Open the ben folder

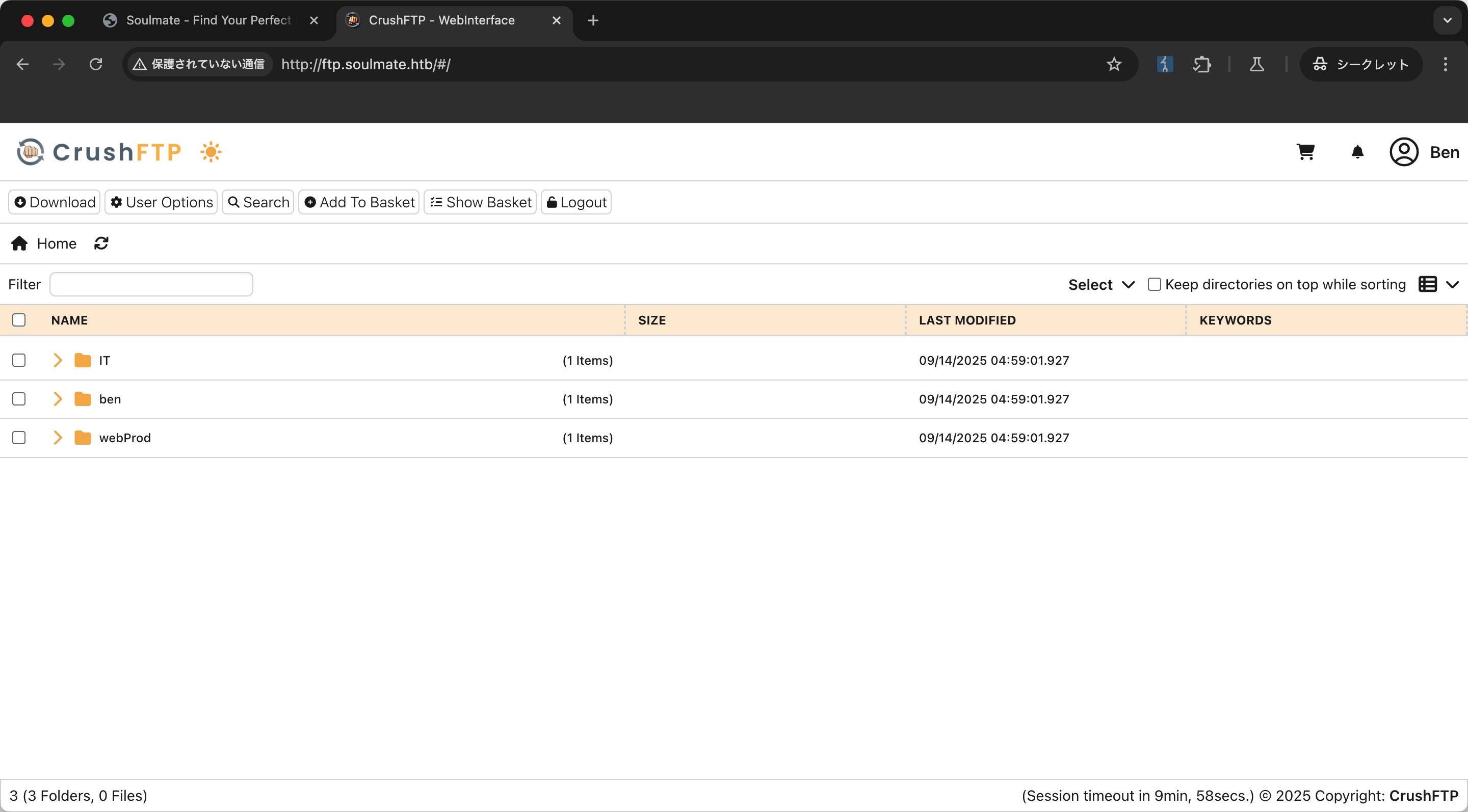click(110, 399)
